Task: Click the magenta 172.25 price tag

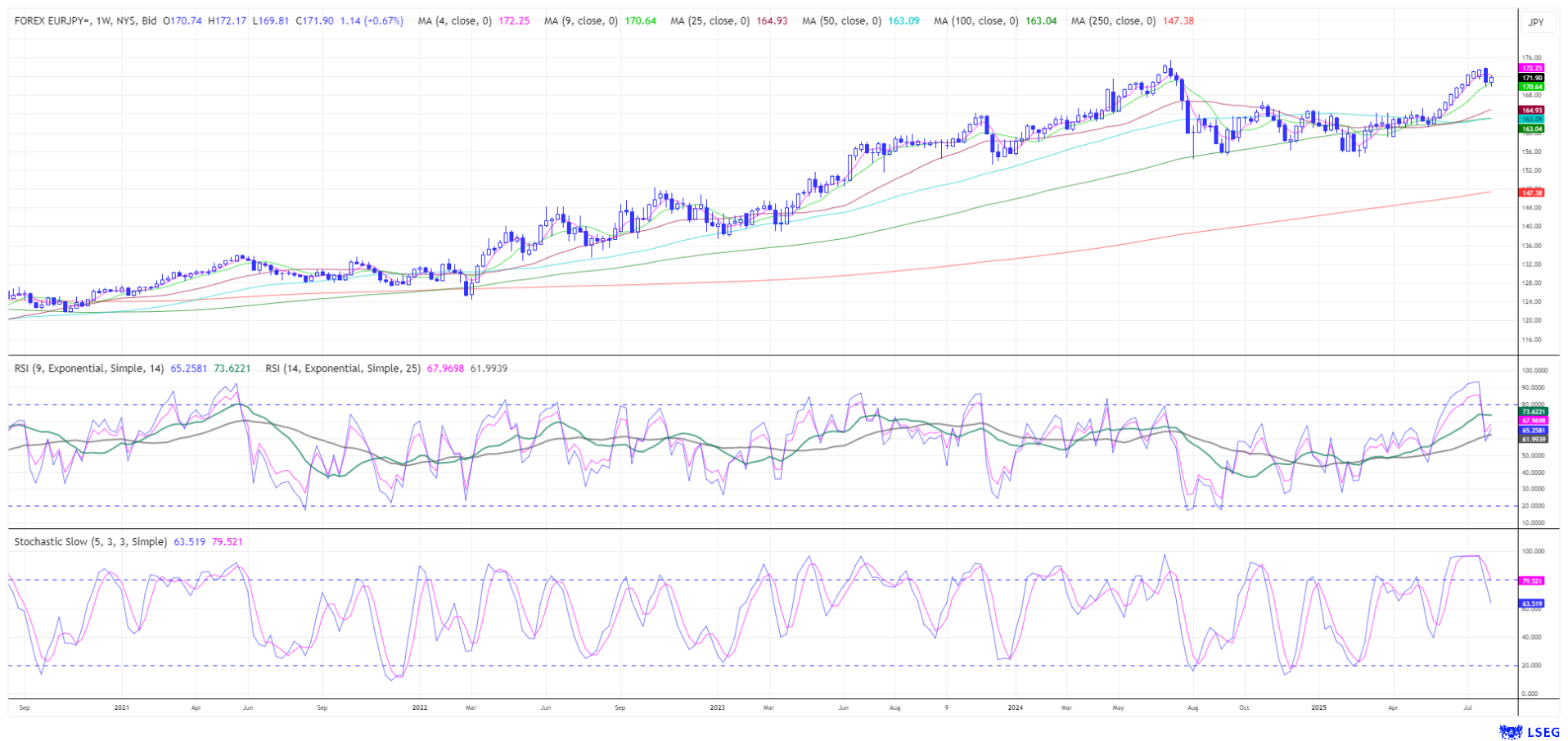Action: 1531,68
